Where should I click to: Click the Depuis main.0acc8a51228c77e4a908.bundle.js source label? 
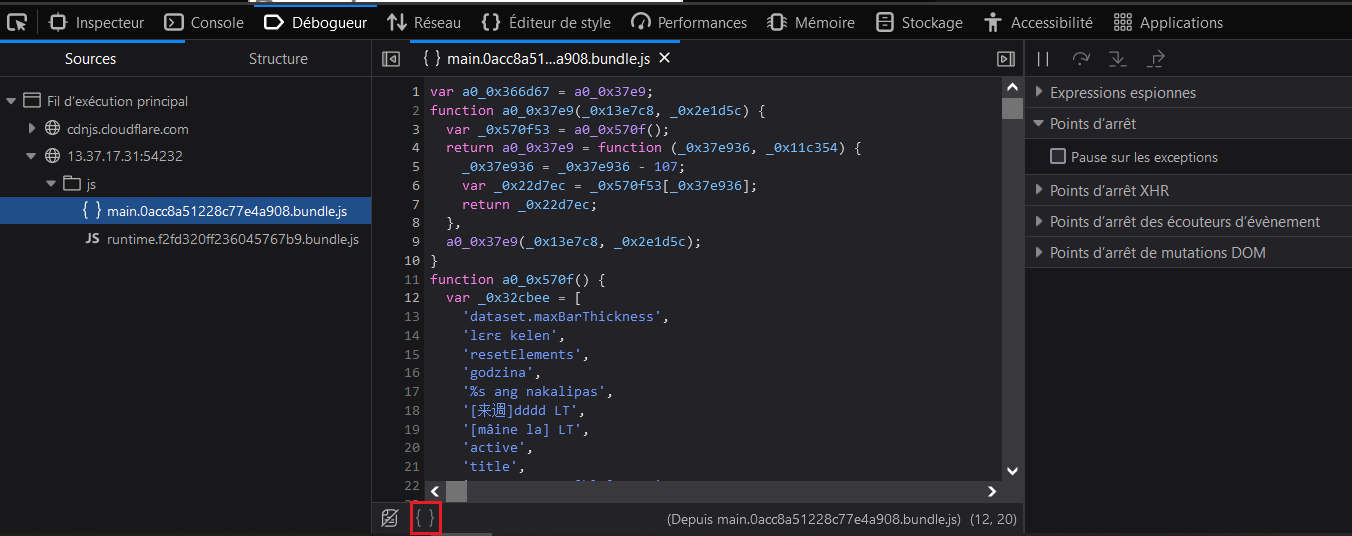coord(813,519)
